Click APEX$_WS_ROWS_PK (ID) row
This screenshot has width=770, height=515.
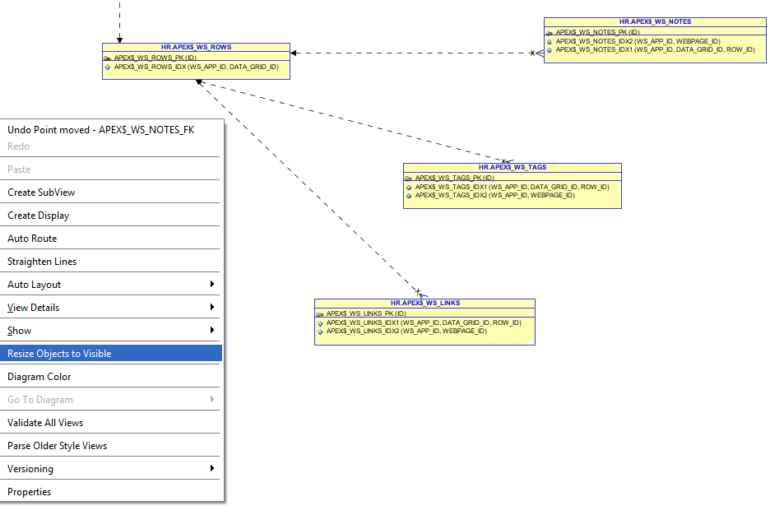click(155, 57)
